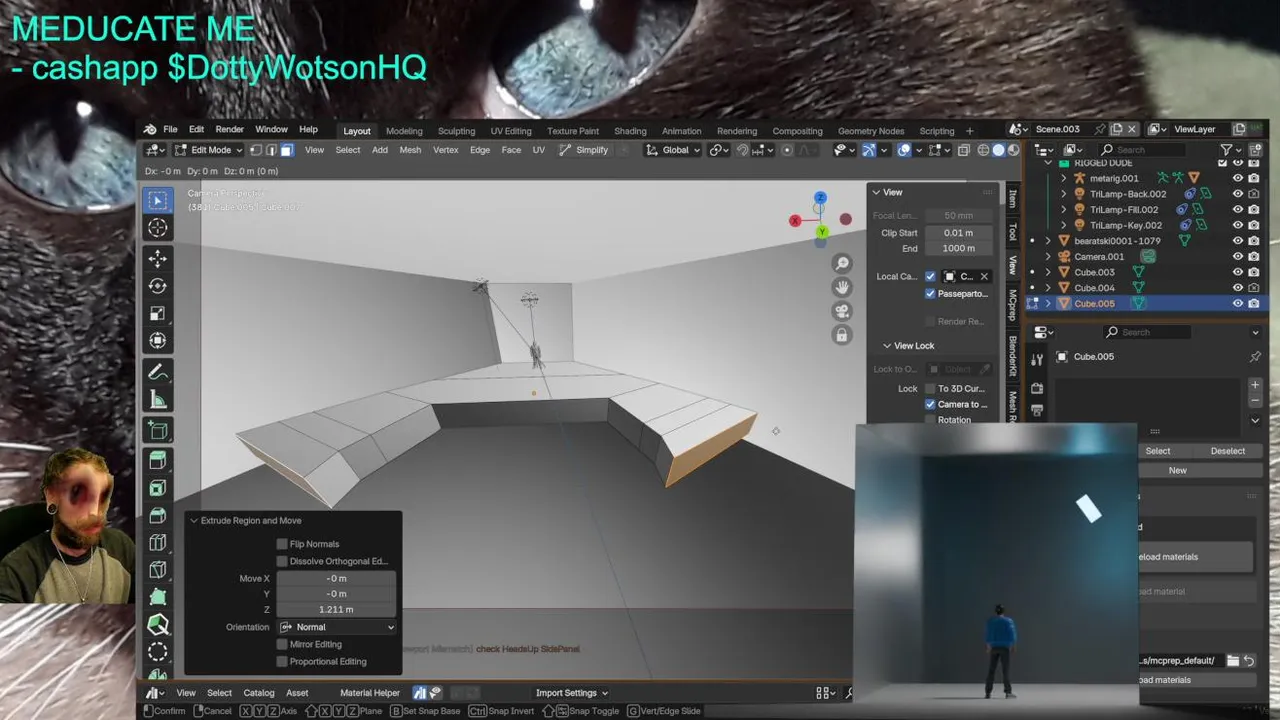Select the Move tool
The height and width of the screenshot is (720, 1280).
pos(158,259)
